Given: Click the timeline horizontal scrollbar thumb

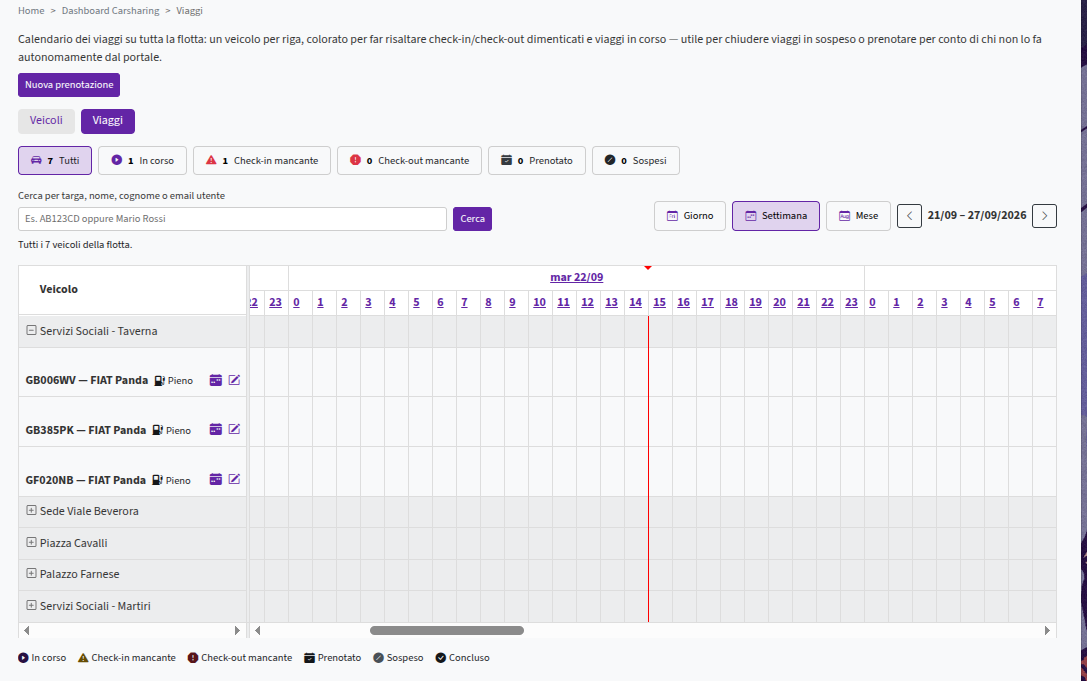Looking at the screenshot, I should (x=447, y=630).
